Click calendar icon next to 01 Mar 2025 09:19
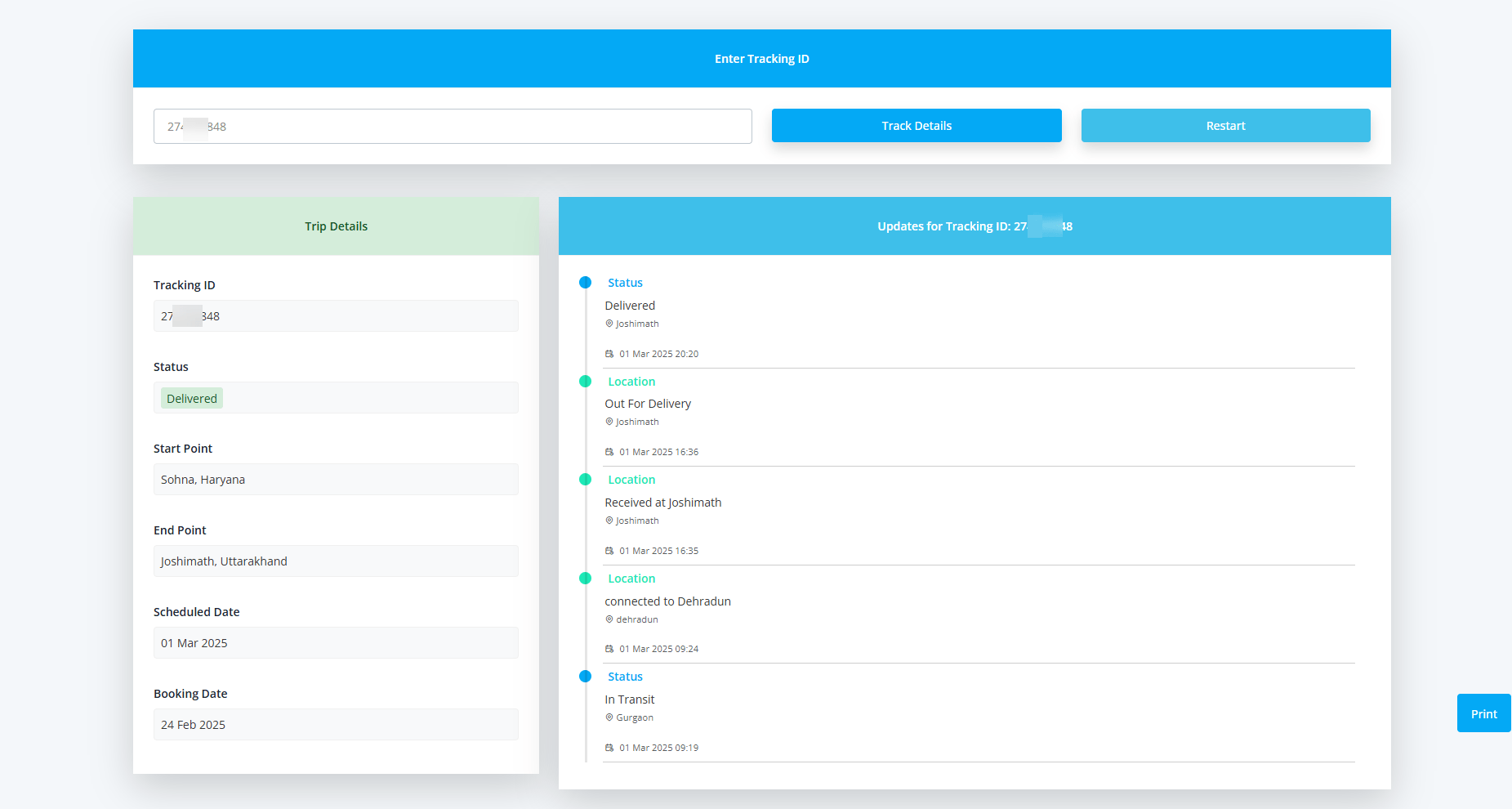 (x=609, y=748)
